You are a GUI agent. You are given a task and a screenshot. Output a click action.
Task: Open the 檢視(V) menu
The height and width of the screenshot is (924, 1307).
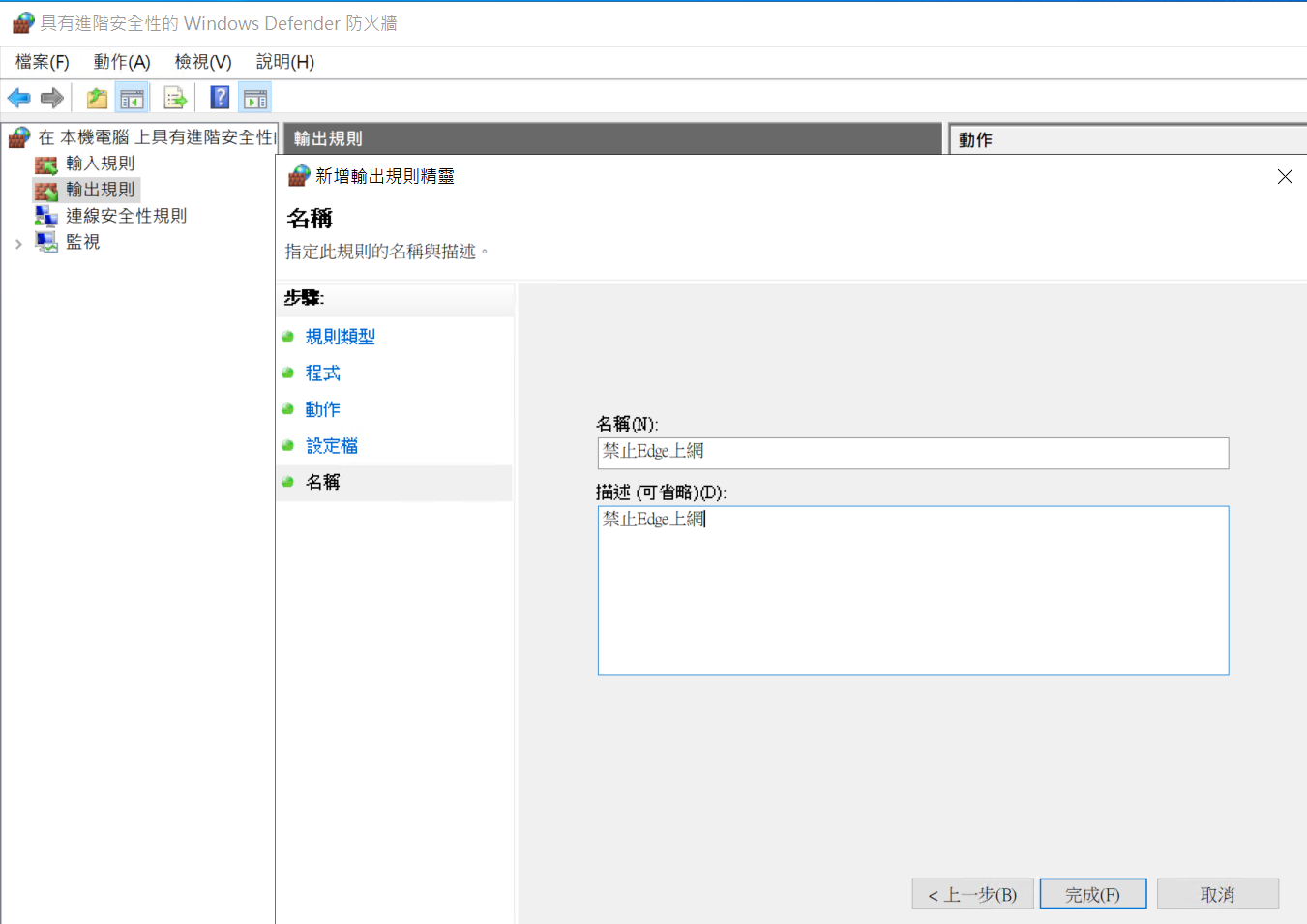(203, 62)
